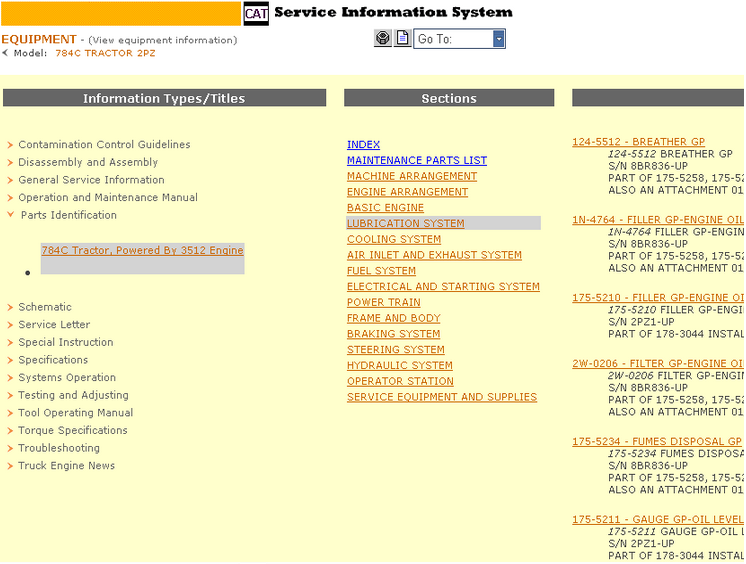Open Troubleshooting information type
746x564 pixels.
pyautogui.click(x=59, y=448)
